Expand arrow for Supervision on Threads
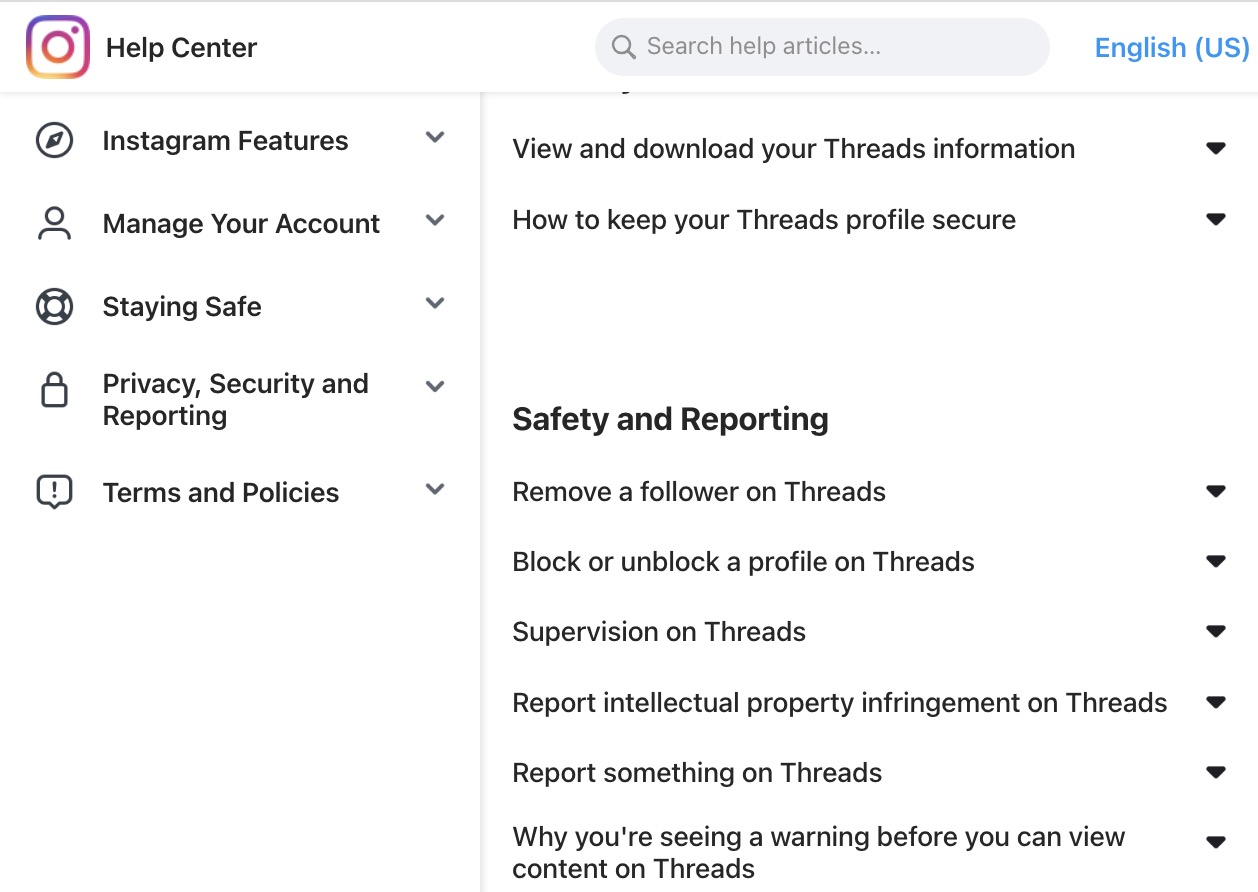Image resolution: width=1258 pixels, height=892 pixels. pos(1216,632)
